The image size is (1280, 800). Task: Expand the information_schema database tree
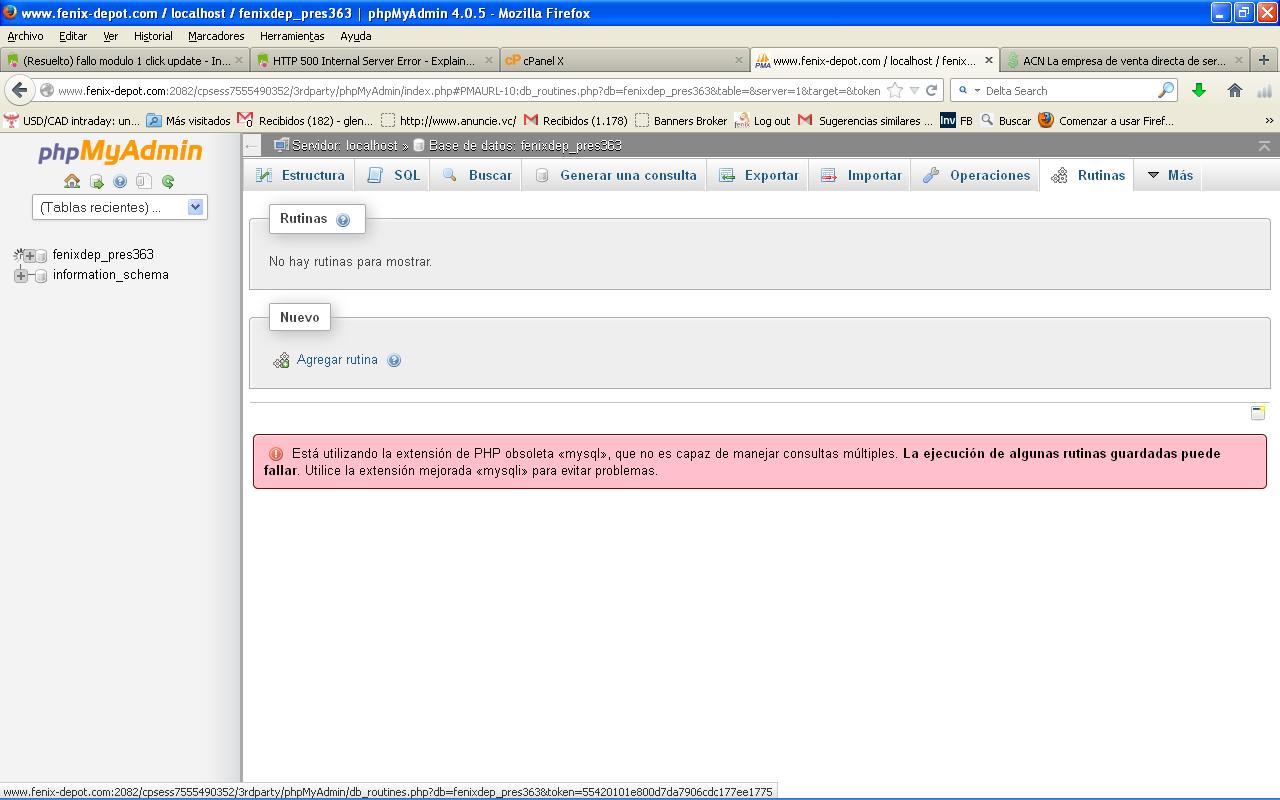20,276
